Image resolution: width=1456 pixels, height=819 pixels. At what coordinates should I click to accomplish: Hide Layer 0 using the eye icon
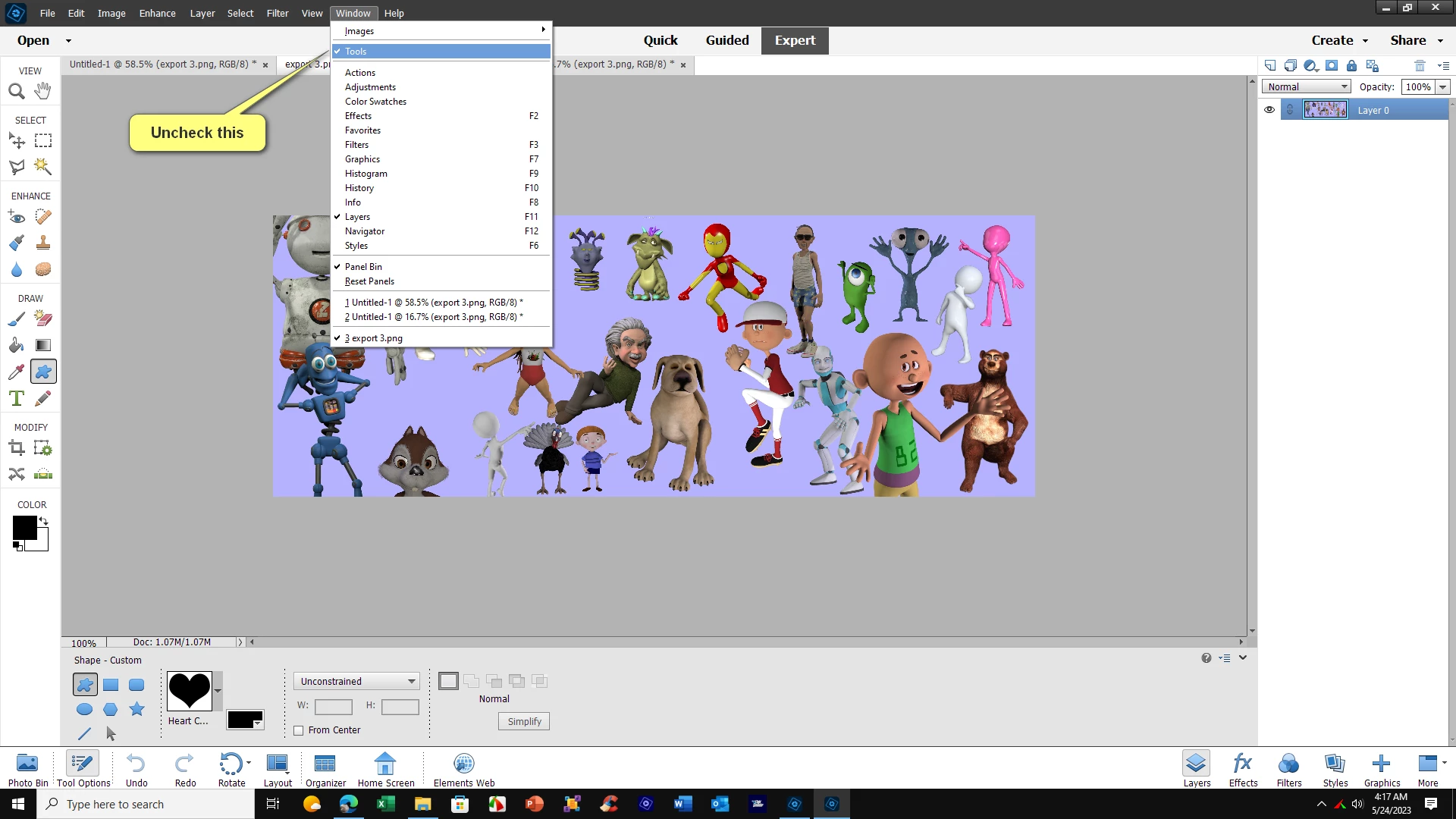[x=1269, y=110]
